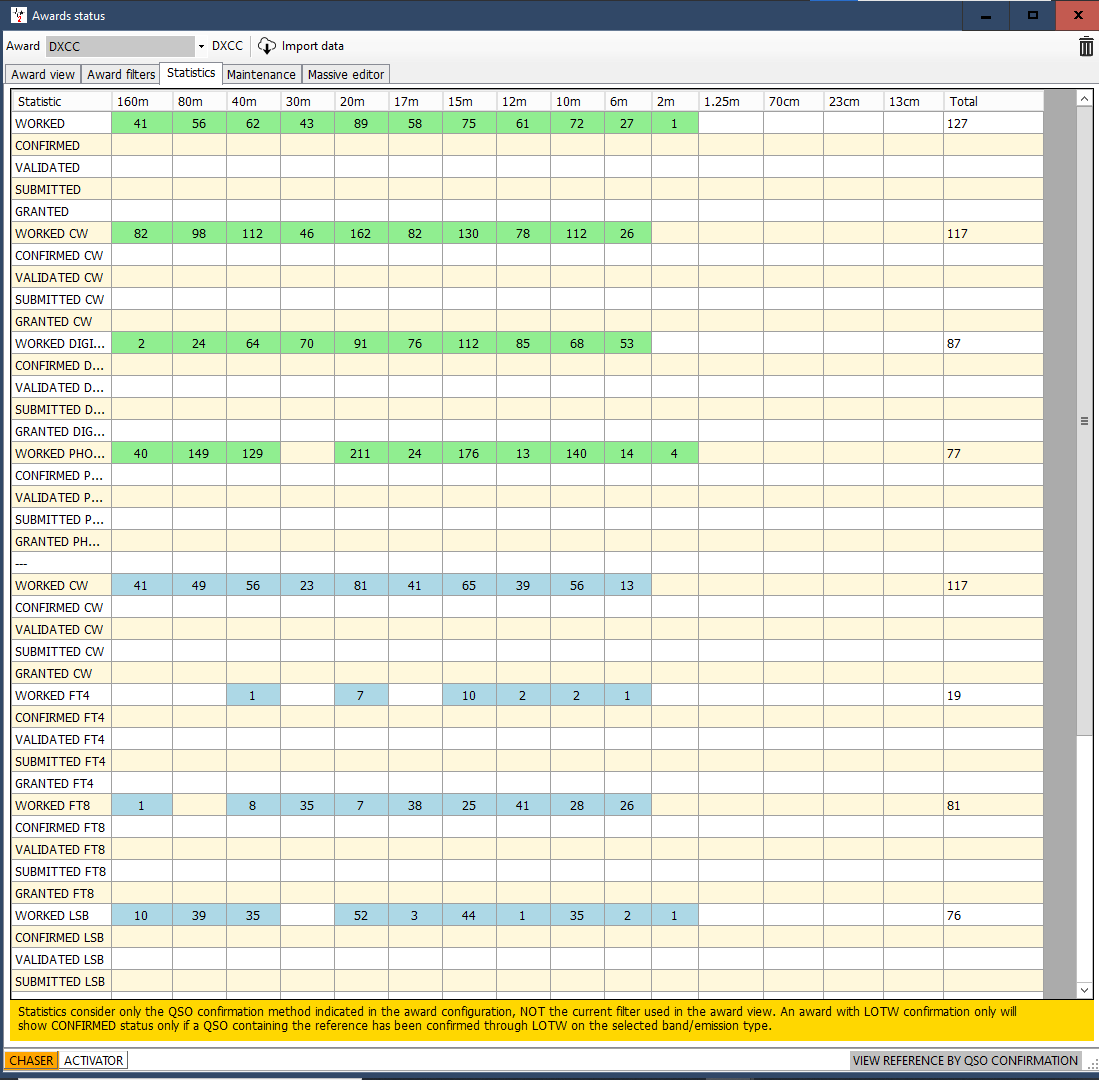1099x1080 pixels.
Task: Close the Awards status window
Action: tap(1078, 15)
